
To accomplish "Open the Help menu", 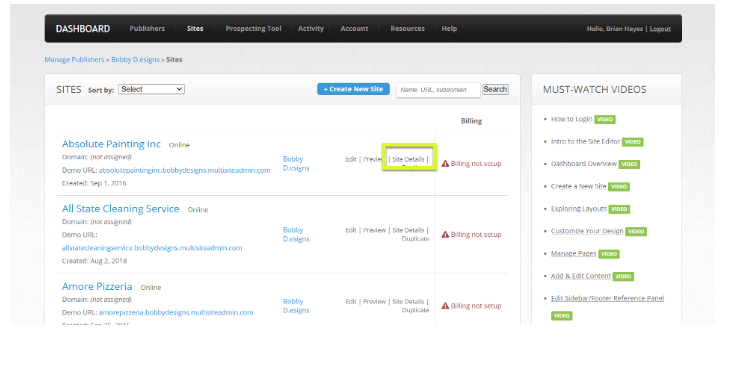I will pos(449,29).
